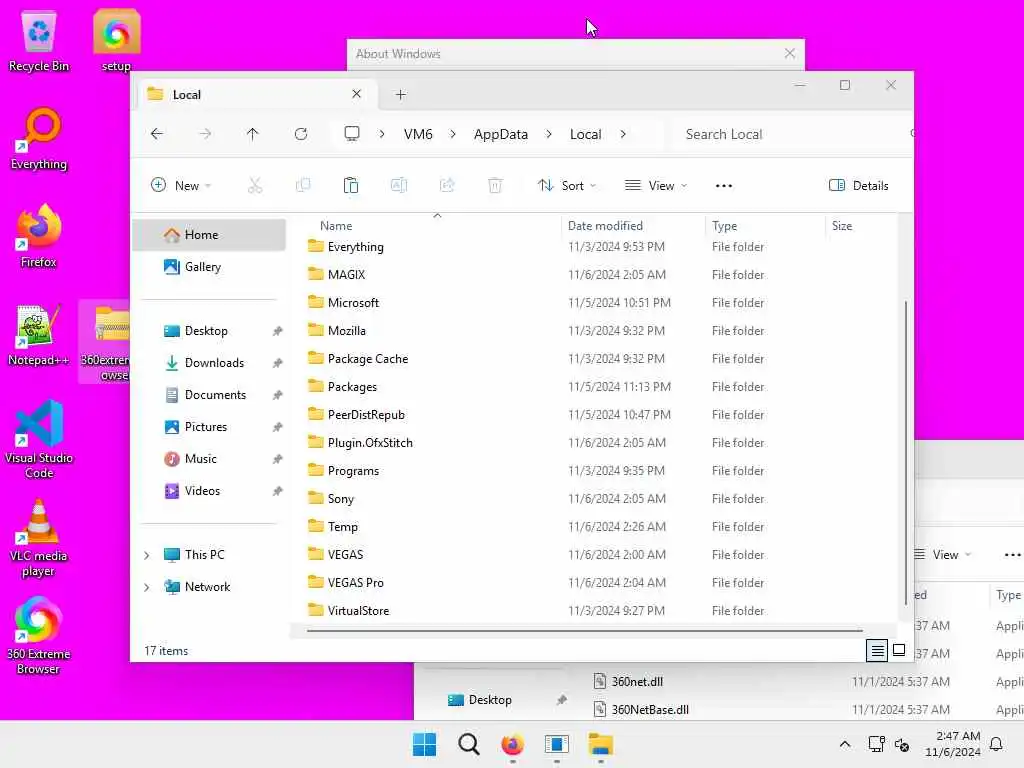This screenshot has height=768, width=1024.
Task: Select 360net.dll in the background window
Action: pyautogui.click(x=637, y=682)
